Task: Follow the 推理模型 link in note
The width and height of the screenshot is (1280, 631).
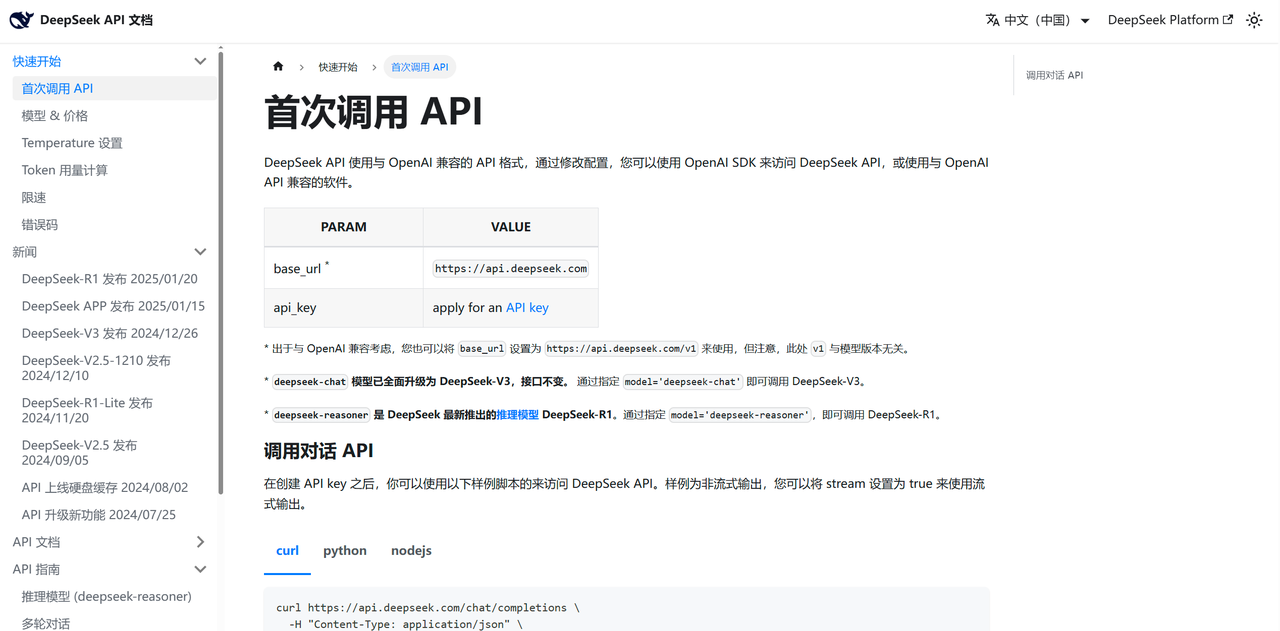Action: [517, 414]
